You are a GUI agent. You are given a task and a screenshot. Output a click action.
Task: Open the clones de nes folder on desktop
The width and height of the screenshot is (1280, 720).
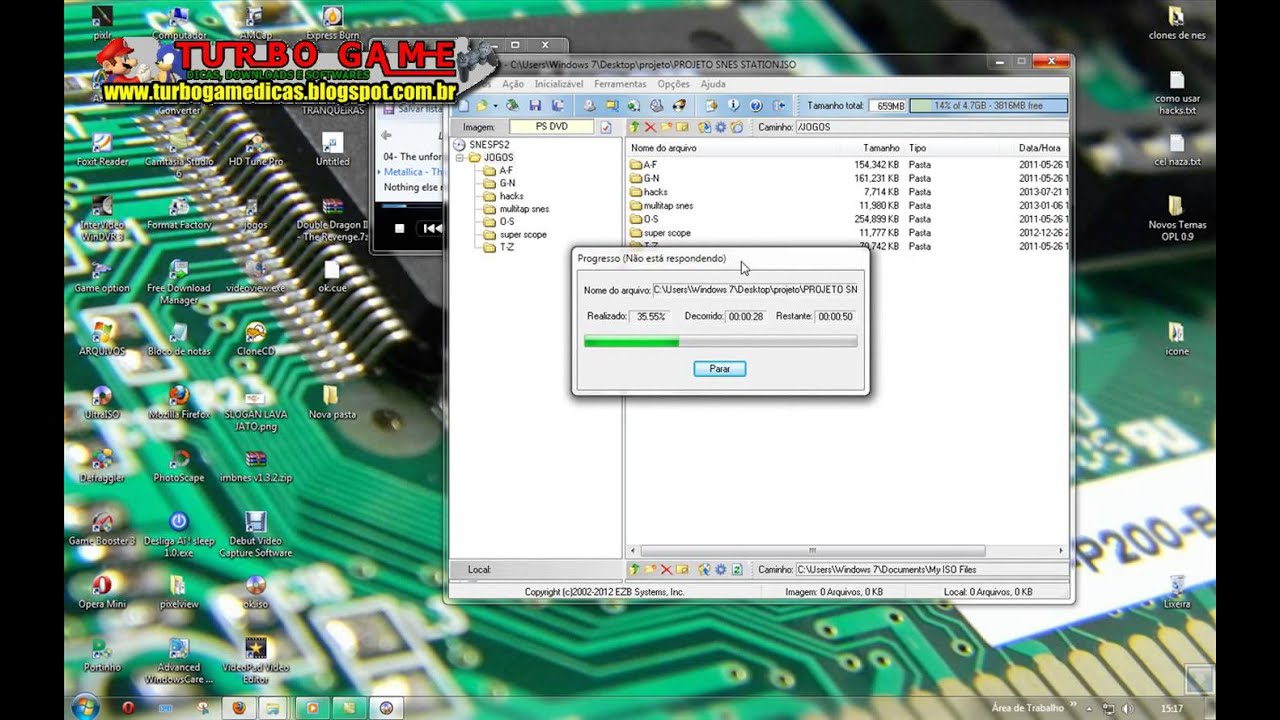pos(1177,22)
